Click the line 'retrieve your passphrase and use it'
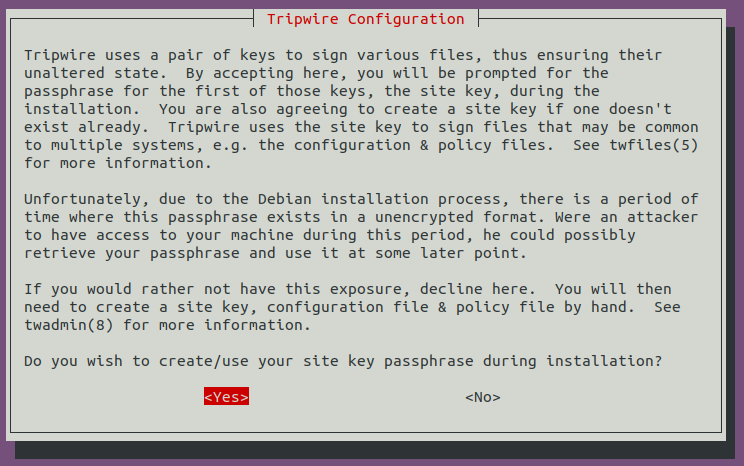The height and width of the screenshot is (466, 744). [x=275, y=253]
